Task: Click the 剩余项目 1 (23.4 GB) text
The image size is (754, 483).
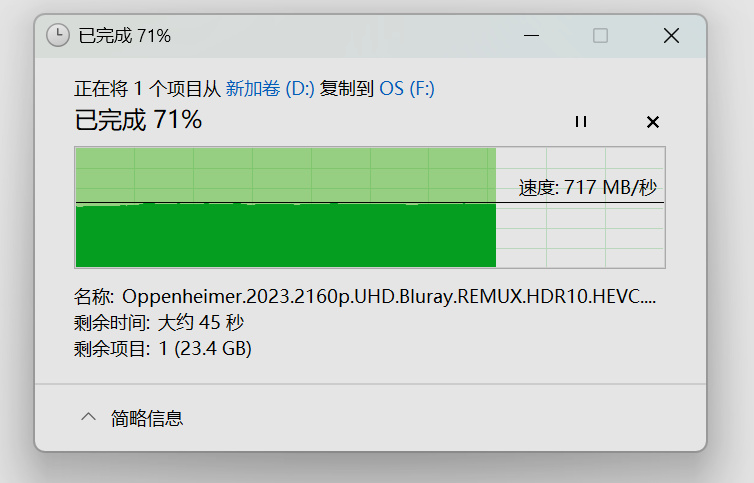Action: (163, 348)
